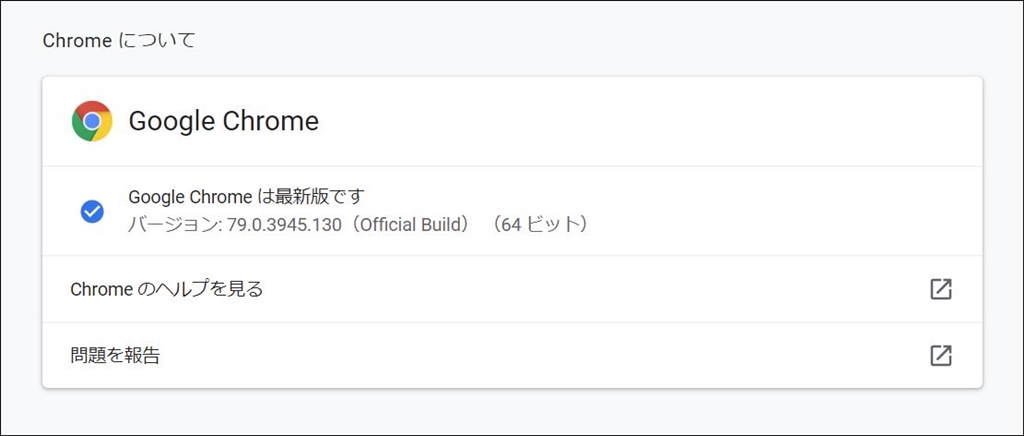Click the Google Chrome title text
Screen dimensions: 1024x436
click(223, 122)
